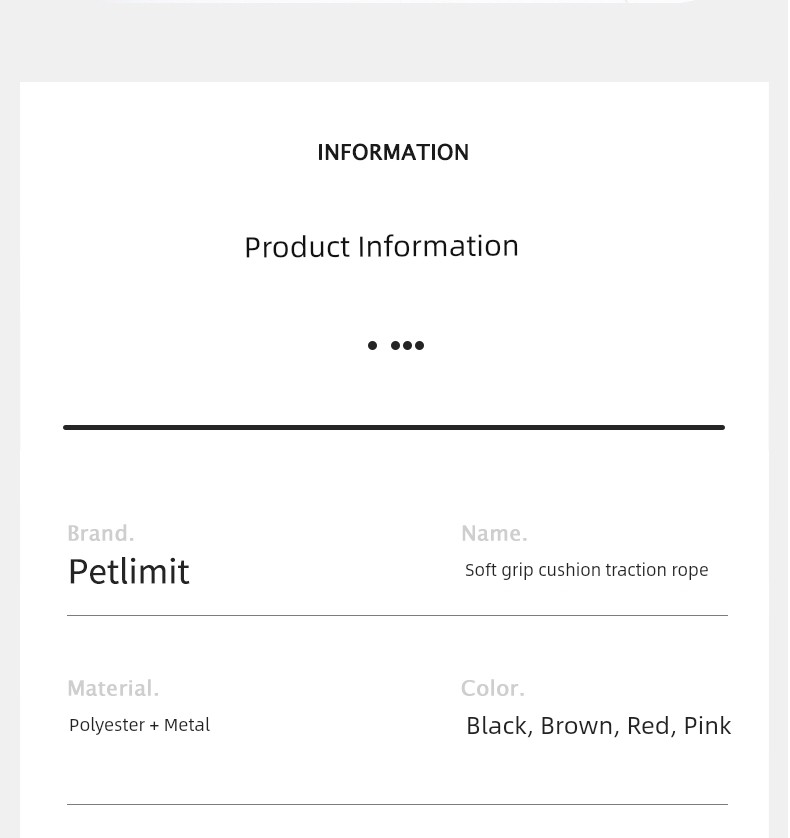This screenshot has height=838, width=790.
Task: Click the single separated dot
Action: point(373,345)
